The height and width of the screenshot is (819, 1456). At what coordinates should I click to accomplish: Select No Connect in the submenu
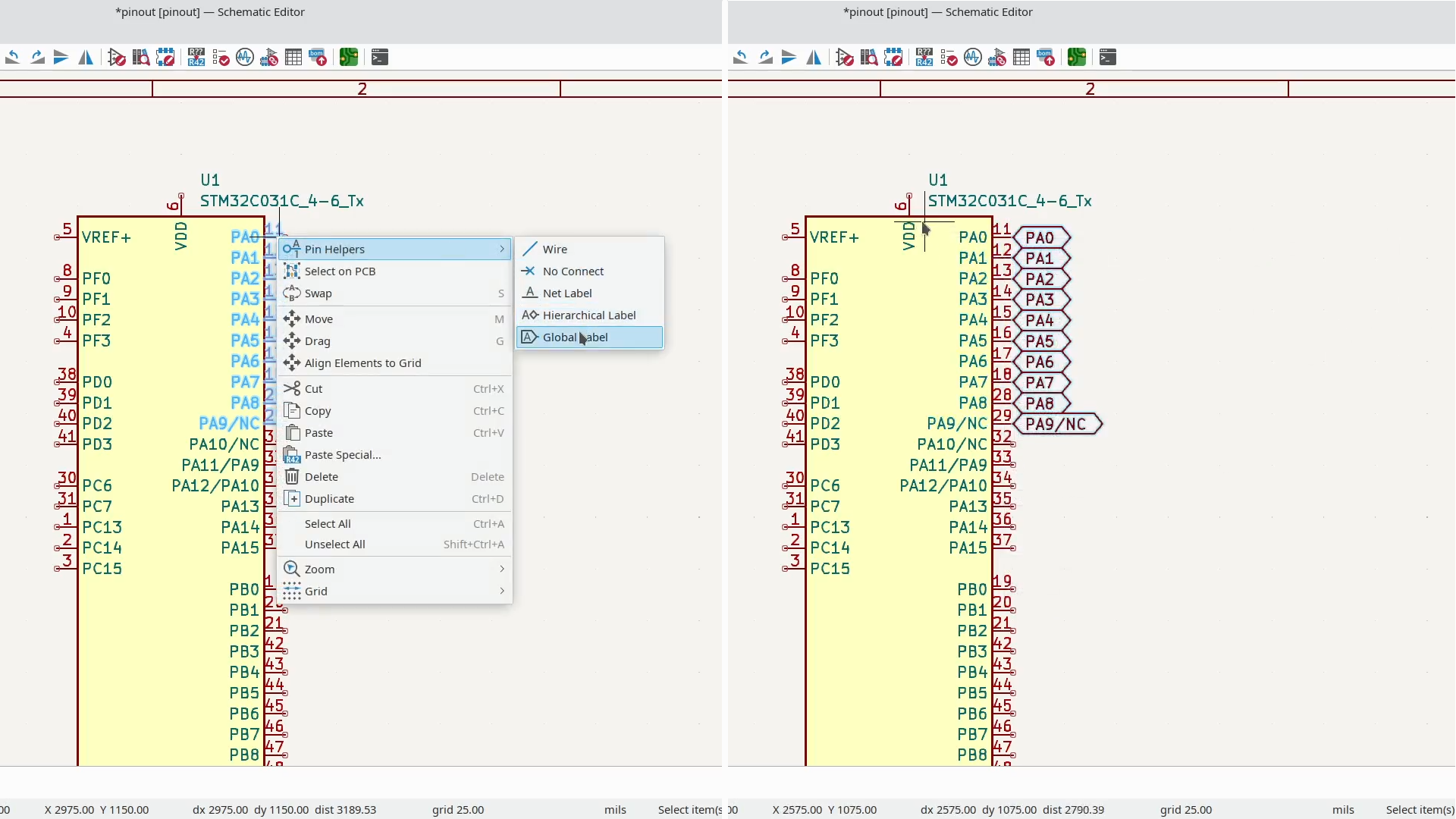point(573,271)
